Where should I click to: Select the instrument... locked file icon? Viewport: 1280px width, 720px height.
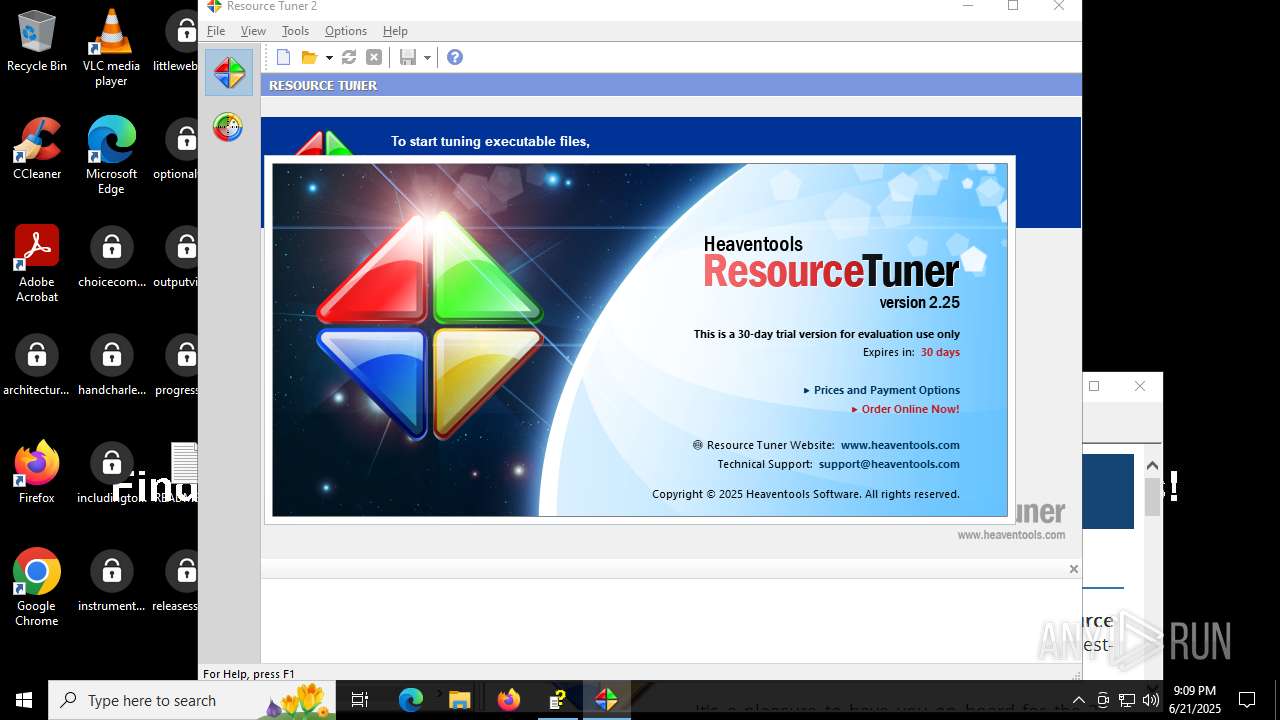tap(111, 581)
